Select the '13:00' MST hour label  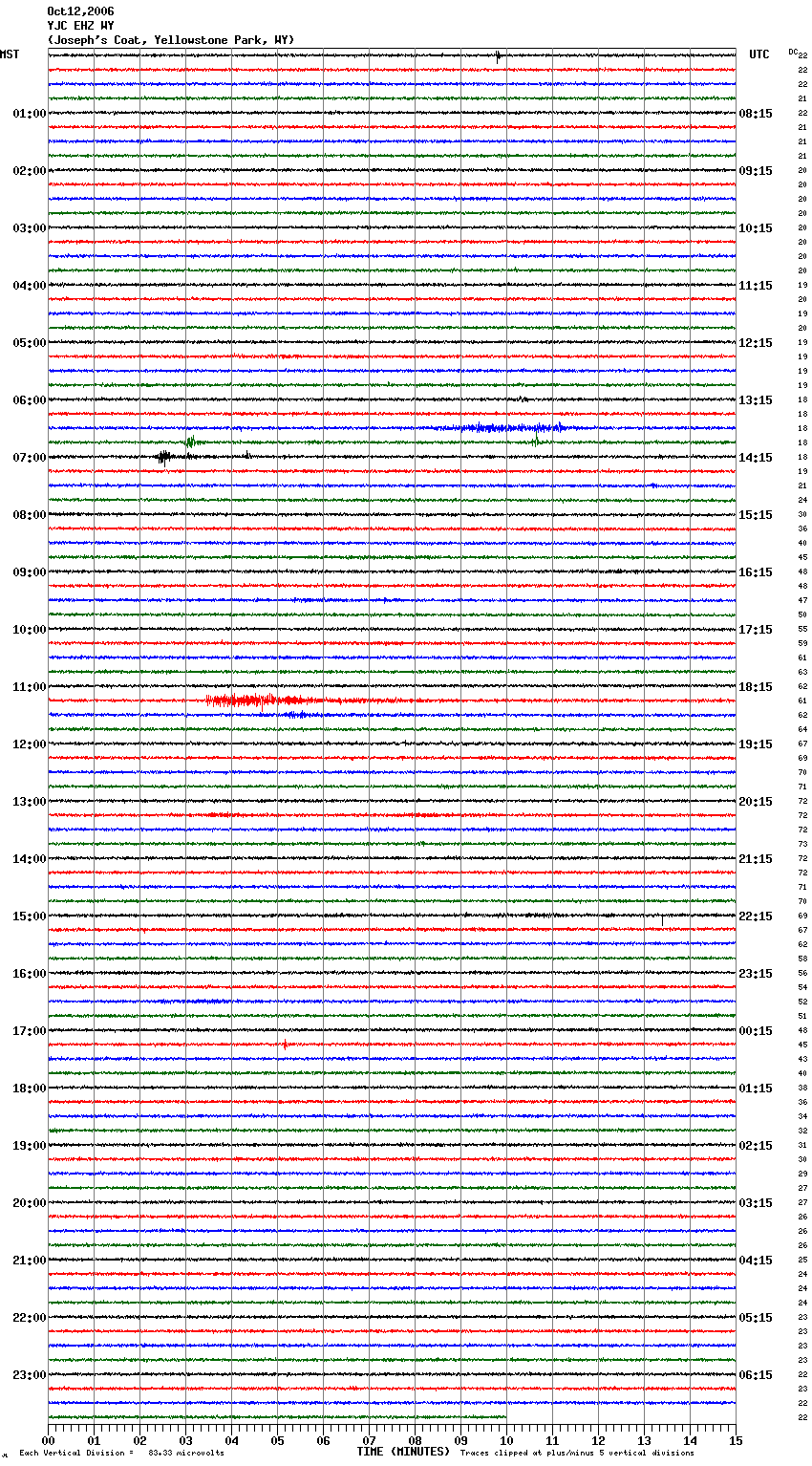pos(30,802)
